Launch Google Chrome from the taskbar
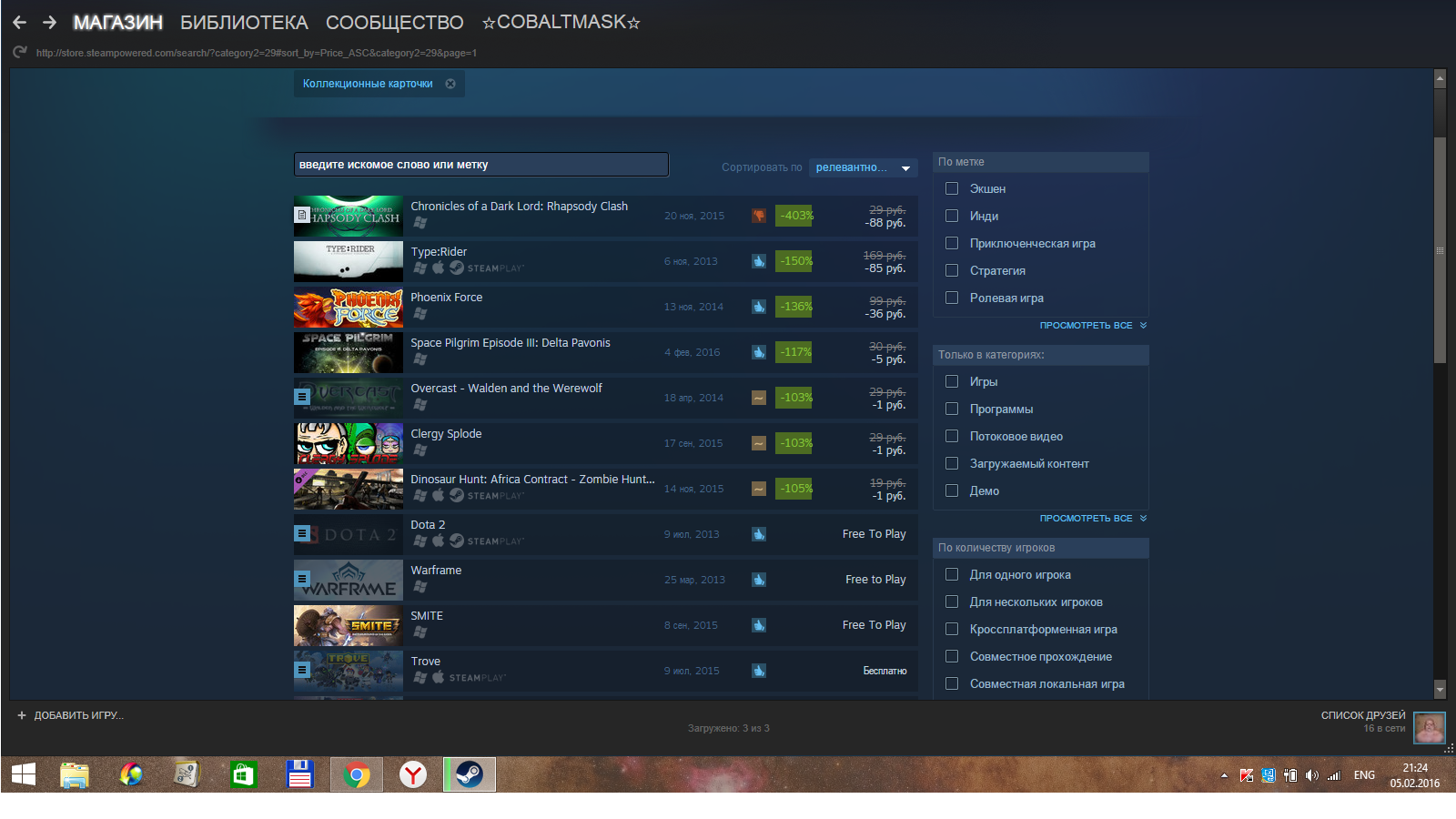Viewport: 1456px width, 819px height. pos(357,774)
